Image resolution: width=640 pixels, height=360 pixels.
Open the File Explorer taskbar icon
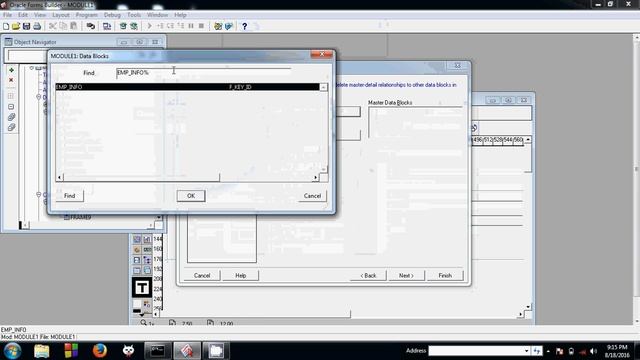42,351
